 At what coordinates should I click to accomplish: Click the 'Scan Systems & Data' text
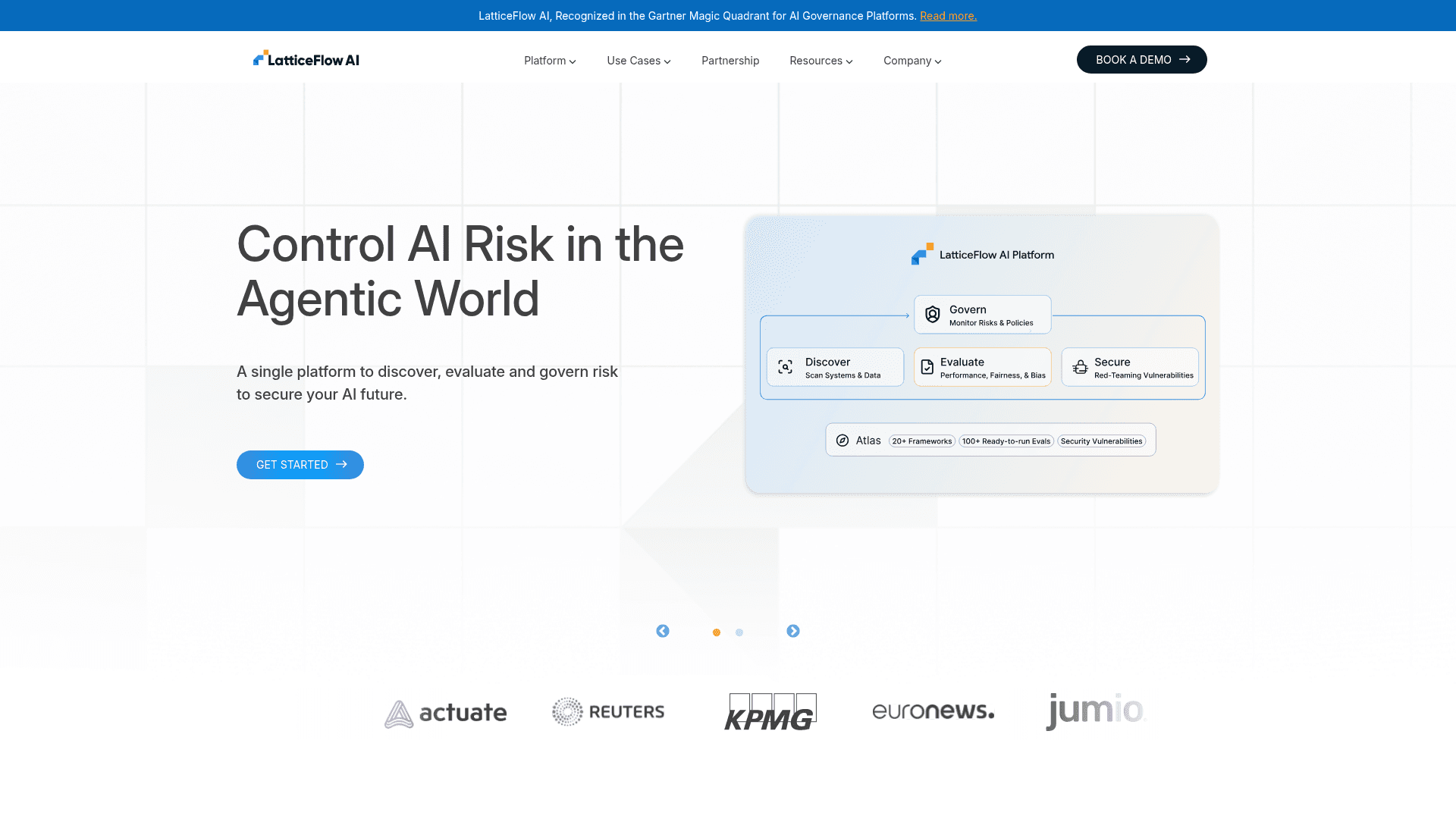(x=843, y=375)
